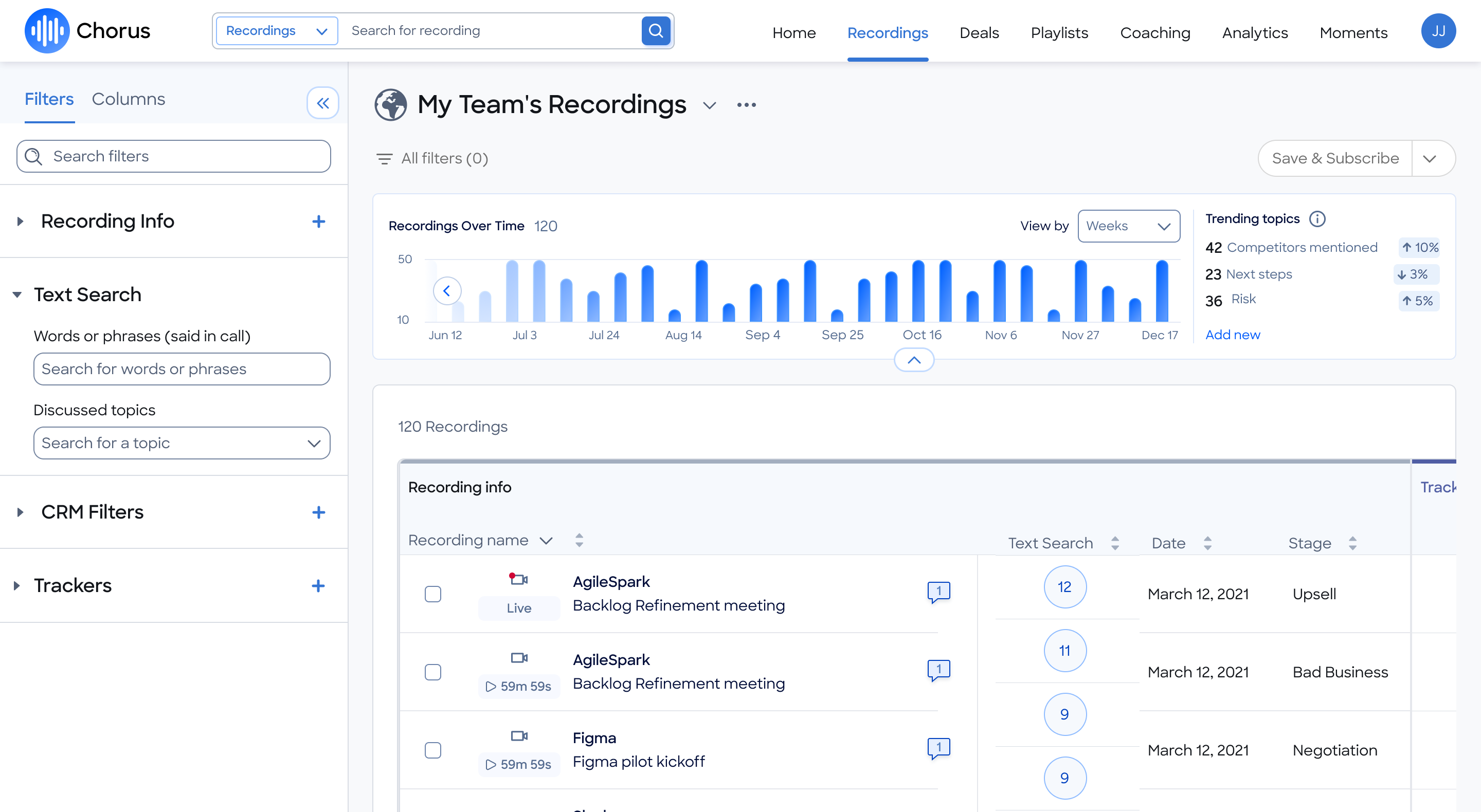Screen dimensions: 1481x812
Task: Add a Recording Info filter with plus icon
Action: point(318,222)
